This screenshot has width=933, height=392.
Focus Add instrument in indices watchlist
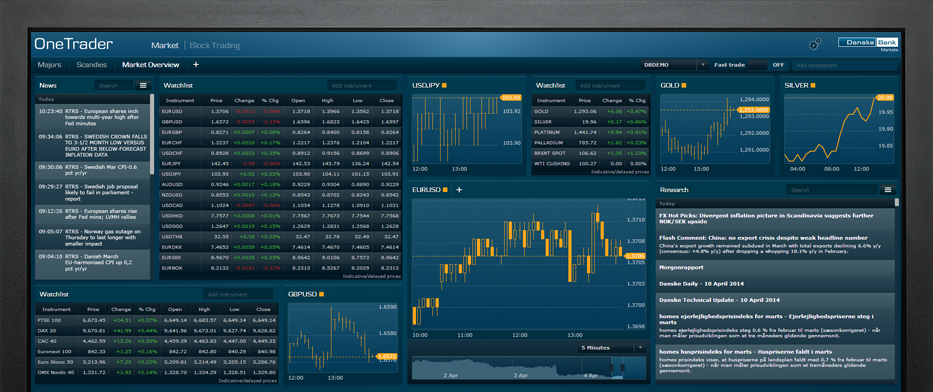coord(238,294)
